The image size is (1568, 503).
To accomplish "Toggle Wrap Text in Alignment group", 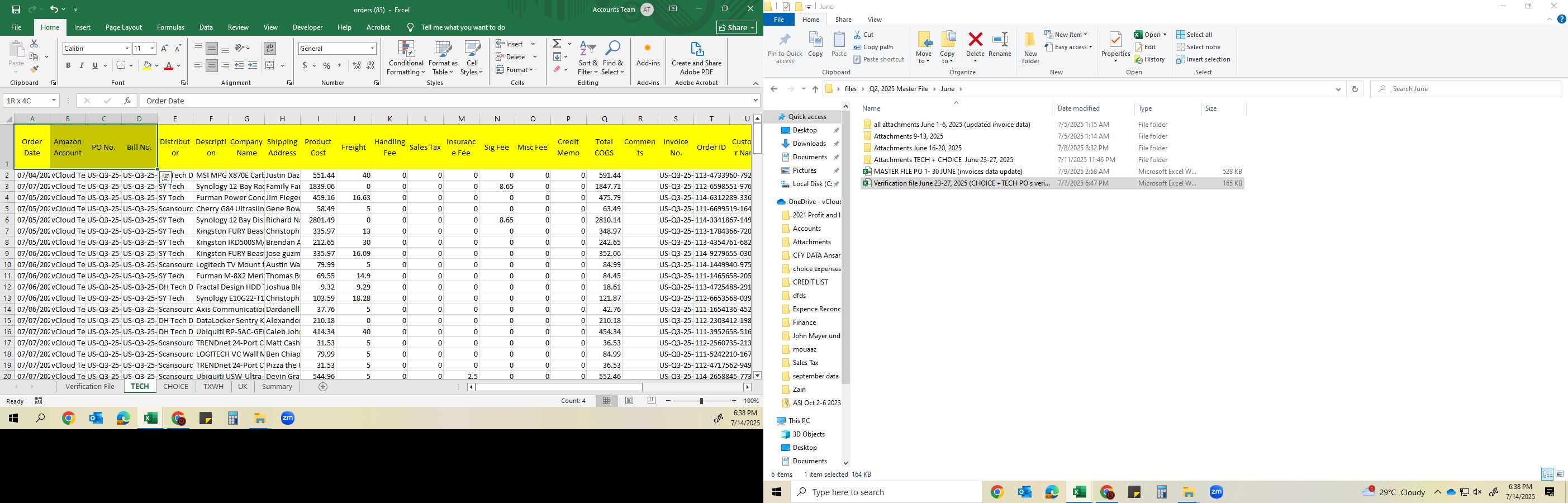I will [x=270, y=48].
